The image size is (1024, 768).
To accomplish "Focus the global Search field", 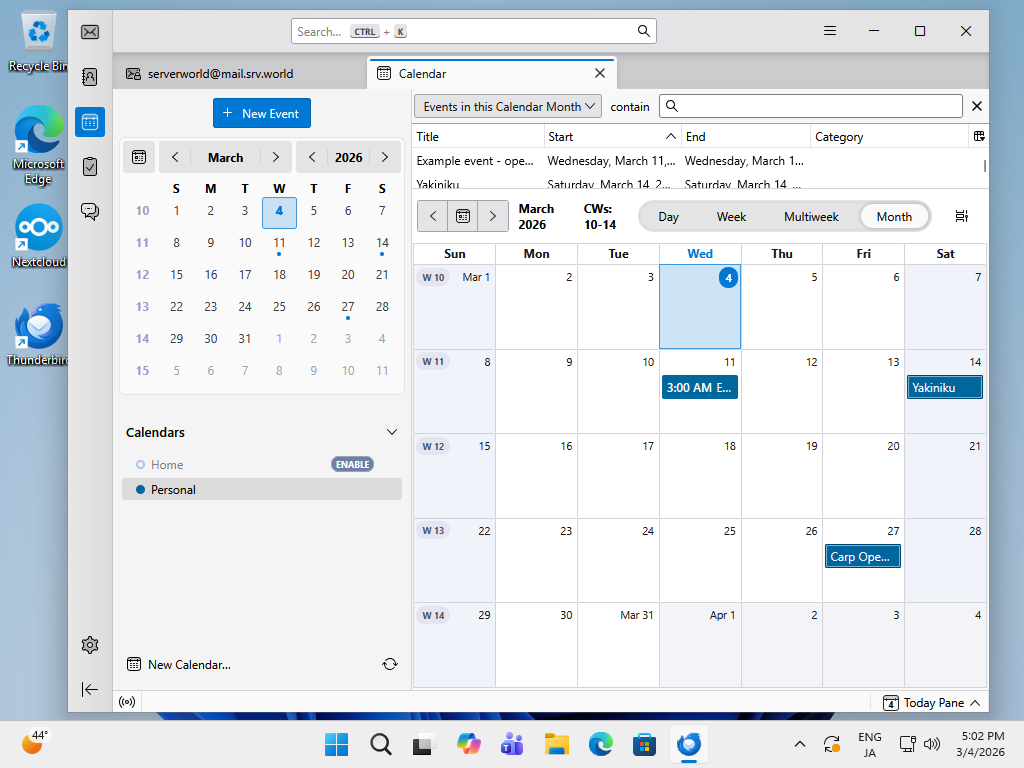I will coord(473,31).
